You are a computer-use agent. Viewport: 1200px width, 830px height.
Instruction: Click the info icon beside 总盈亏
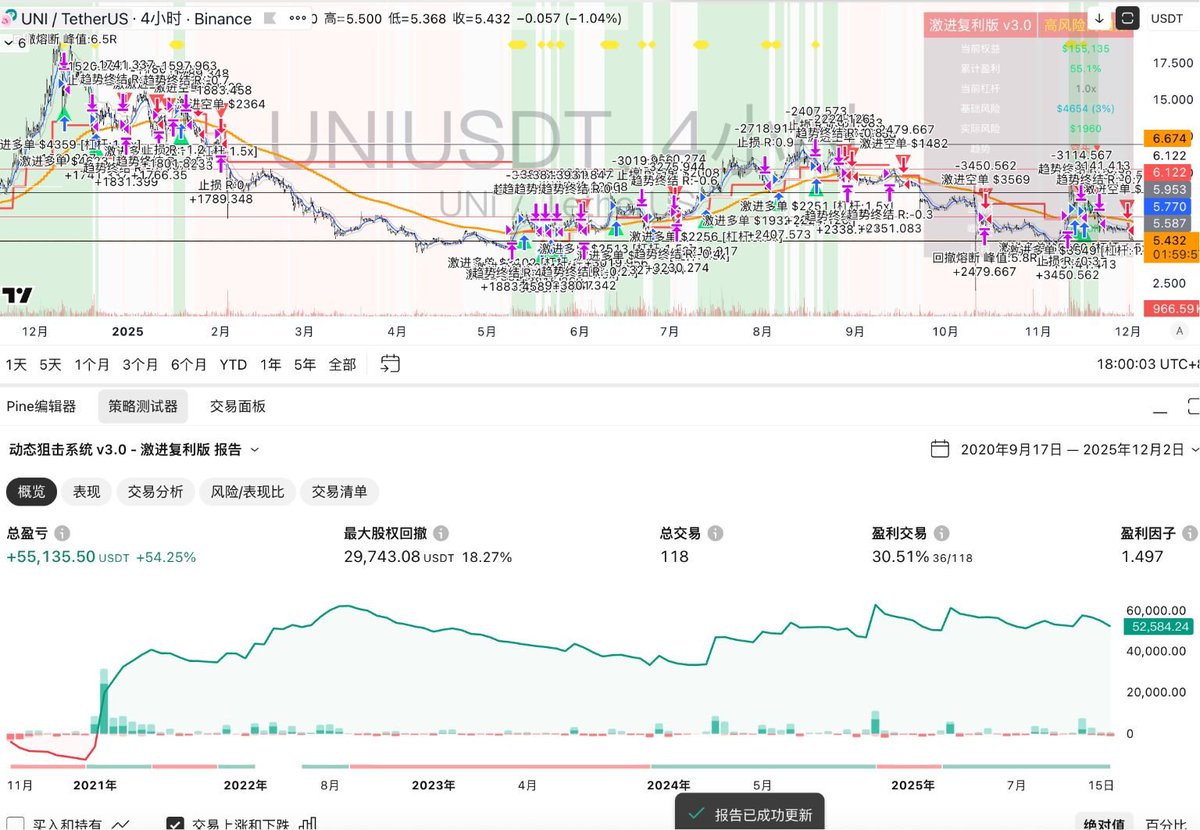click(63, 534)
